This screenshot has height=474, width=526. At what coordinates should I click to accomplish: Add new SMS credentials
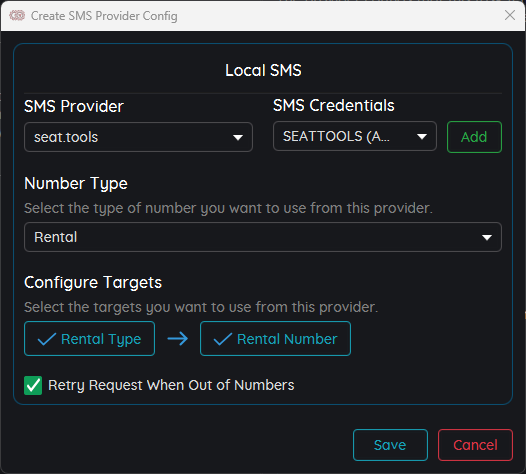click(x=474, y=137)
